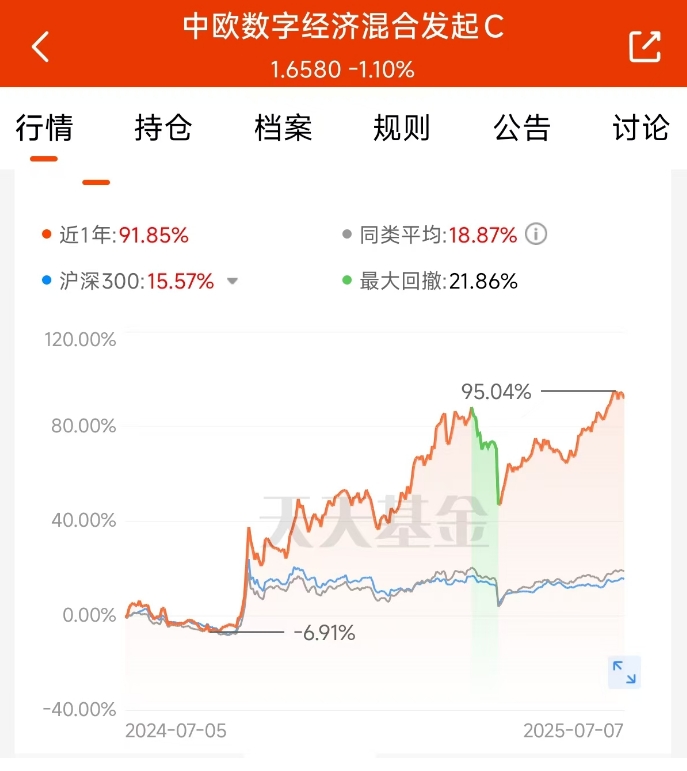Open the share icon in header
Image resolution: width=687 pixels, height=771 pixels.
coord(645,47)
